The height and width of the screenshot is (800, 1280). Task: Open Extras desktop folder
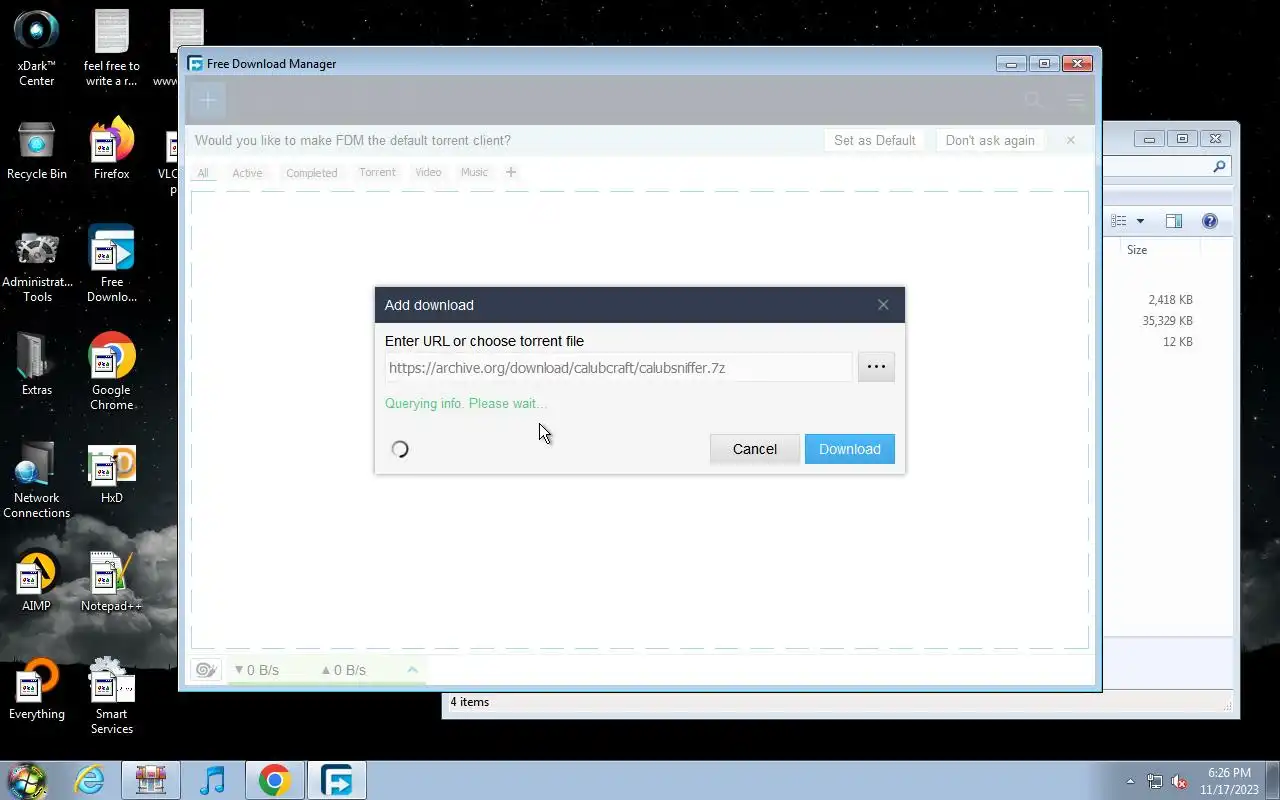pos(37,364)
